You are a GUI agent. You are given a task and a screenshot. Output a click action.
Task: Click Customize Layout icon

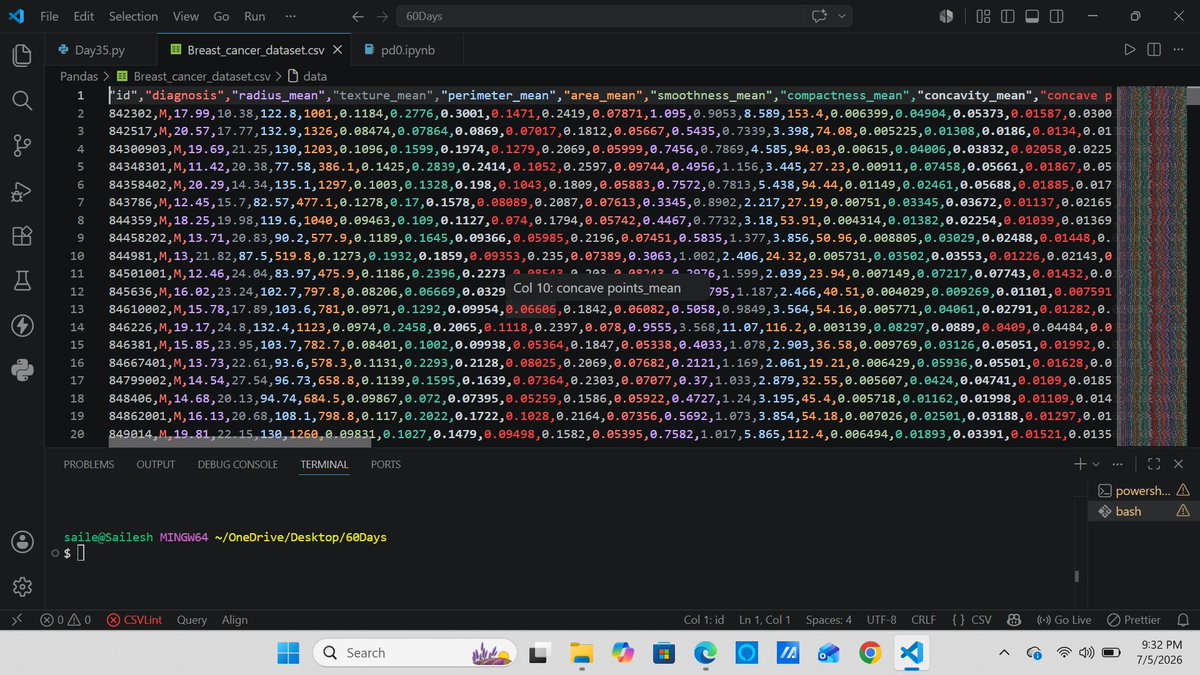click(x=983, y=16)
